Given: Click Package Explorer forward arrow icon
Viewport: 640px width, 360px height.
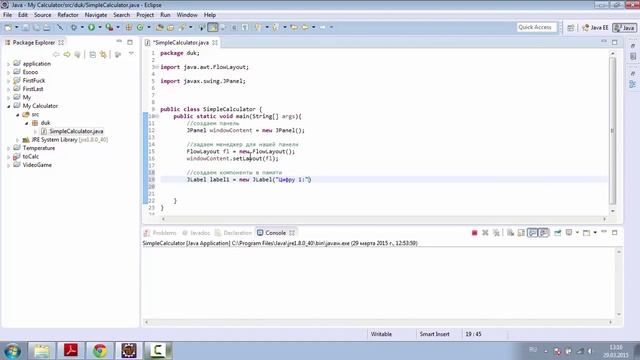Looking at the screenshot, I should 67,54.
